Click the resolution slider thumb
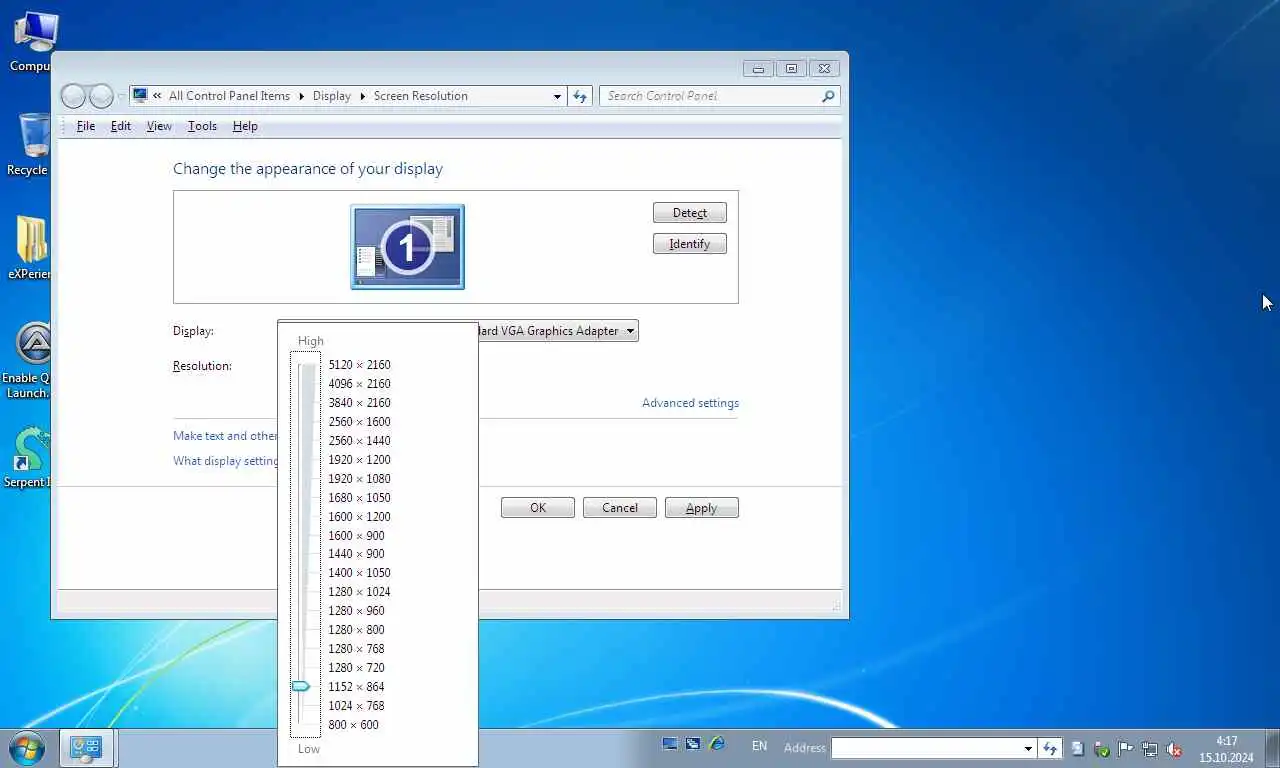Screen dimensions: 1280x768 [x=300, y=687]
